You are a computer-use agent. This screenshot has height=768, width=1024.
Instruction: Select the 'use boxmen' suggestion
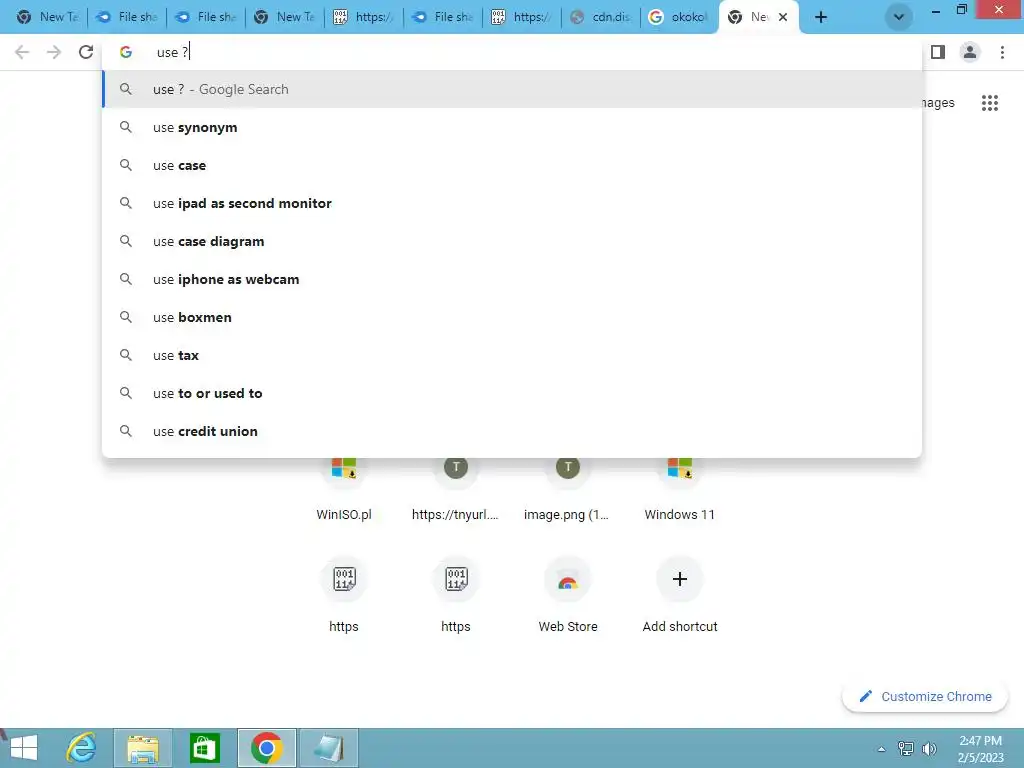[x=512, y=317]
